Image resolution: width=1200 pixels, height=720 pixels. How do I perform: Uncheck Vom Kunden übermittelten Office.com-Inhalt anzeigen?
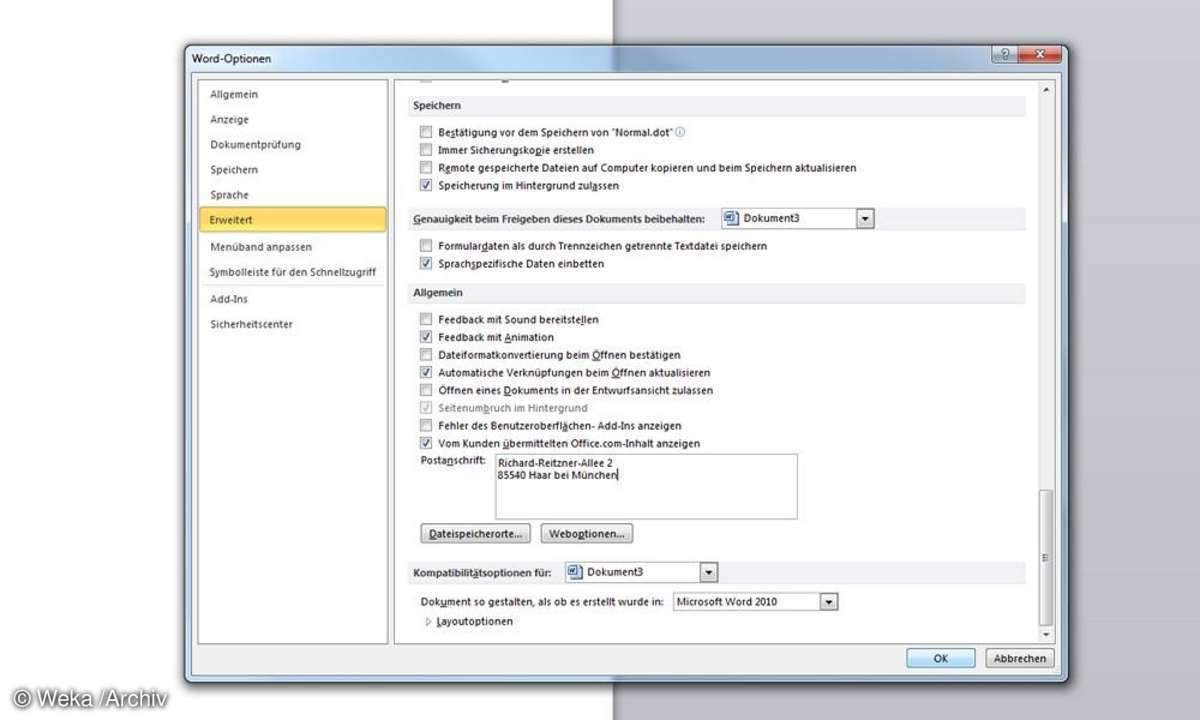click(x=426, y=444)
